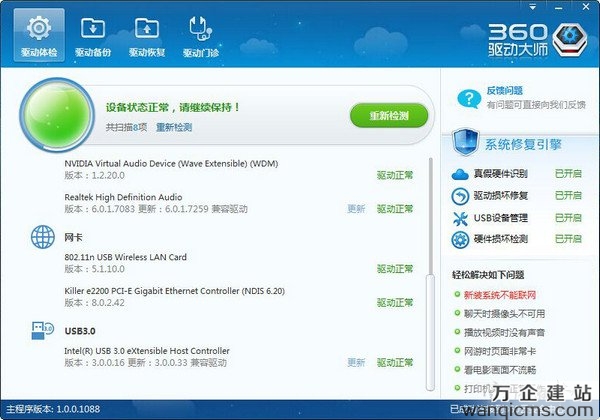
Task: Open the 驱动体检 gear tab
Action: tap(39, 35)
